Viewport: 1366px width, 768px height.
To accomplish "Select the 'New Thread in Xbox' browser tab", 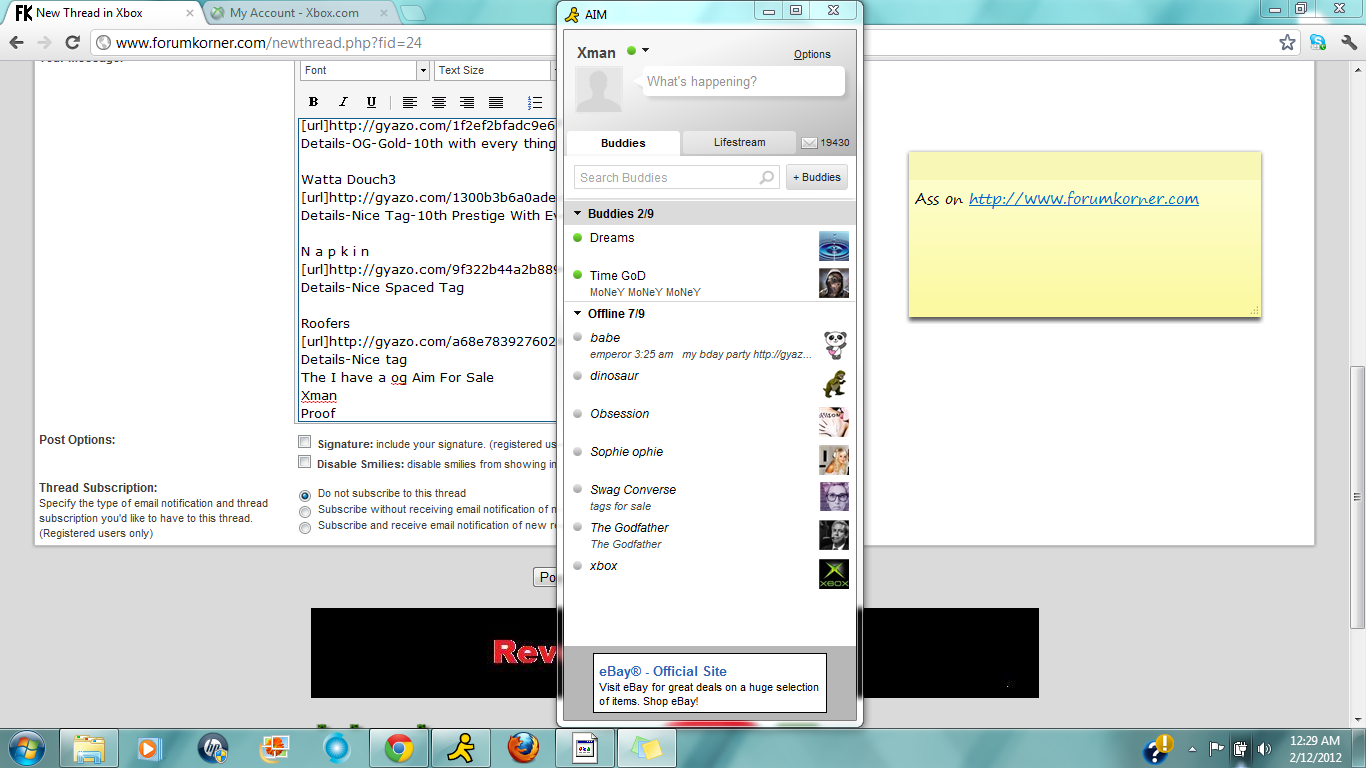I will [x=104, y=13].
